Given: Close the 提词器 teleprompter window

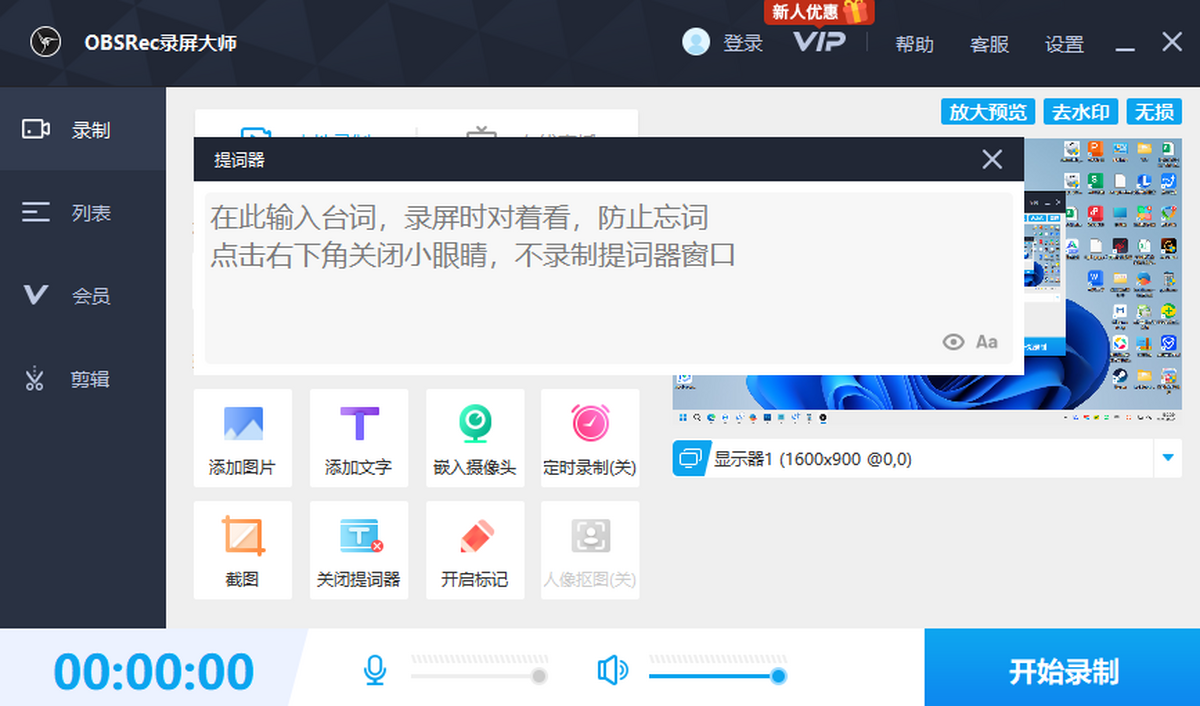Looking at the screenshot, I should (x=992, y=159).
